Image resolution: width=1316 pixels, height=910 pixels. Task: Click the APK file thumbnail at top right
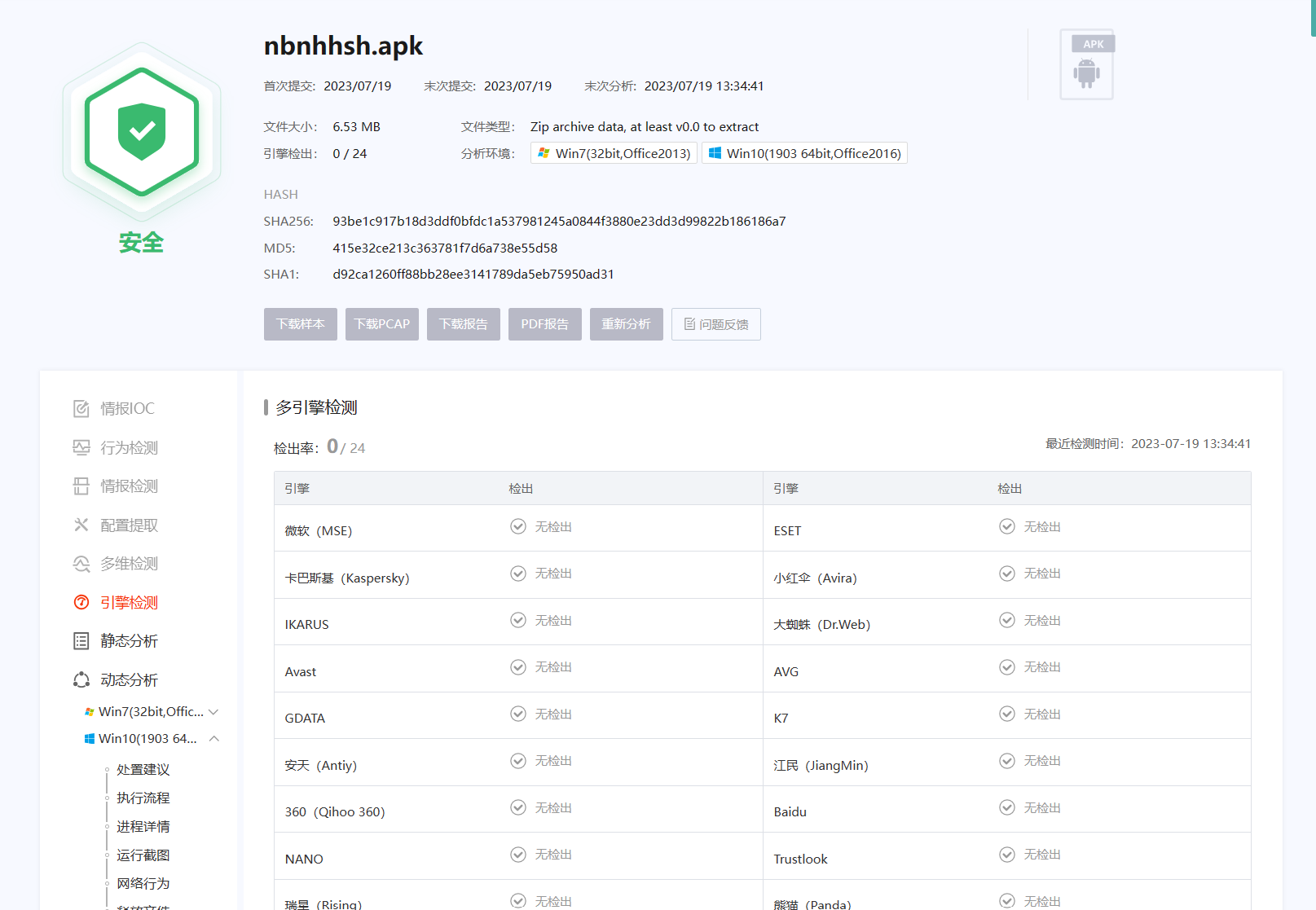click(1089, 64)
